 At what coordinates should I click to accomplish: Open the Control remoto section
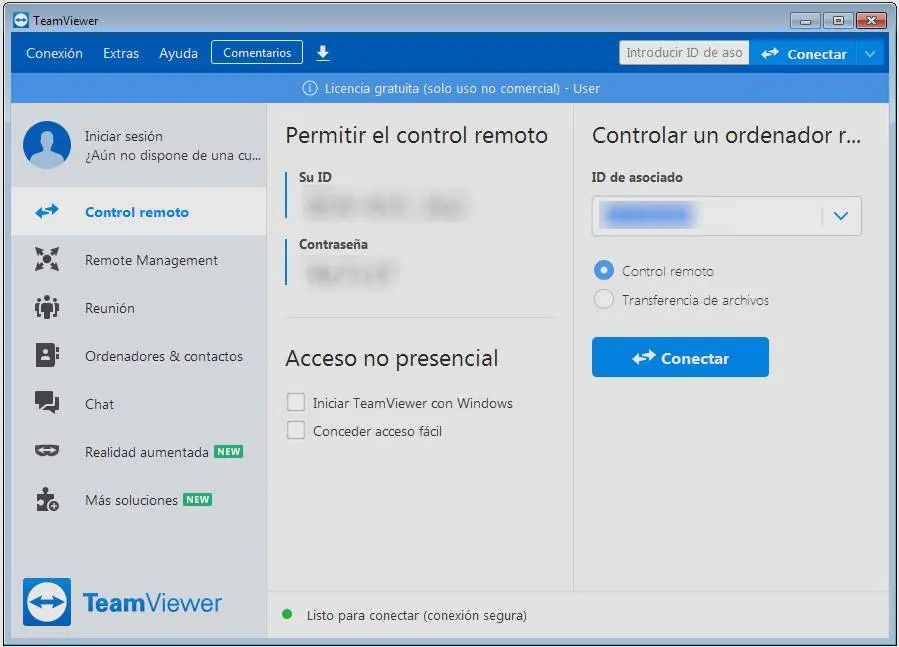pyautogui.click(x=139, y=212)
